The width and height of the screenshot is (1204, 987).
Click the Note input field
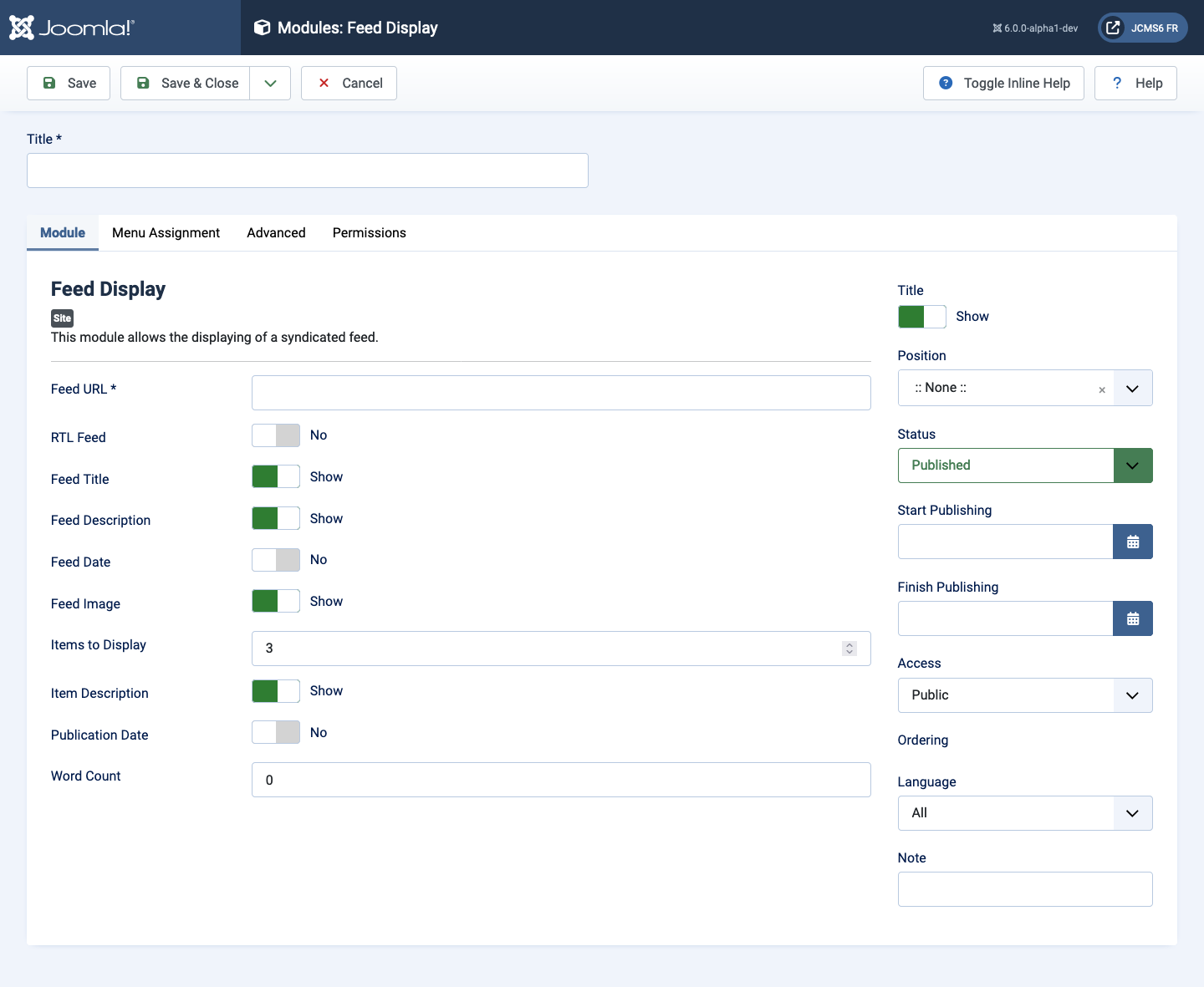1025,889
